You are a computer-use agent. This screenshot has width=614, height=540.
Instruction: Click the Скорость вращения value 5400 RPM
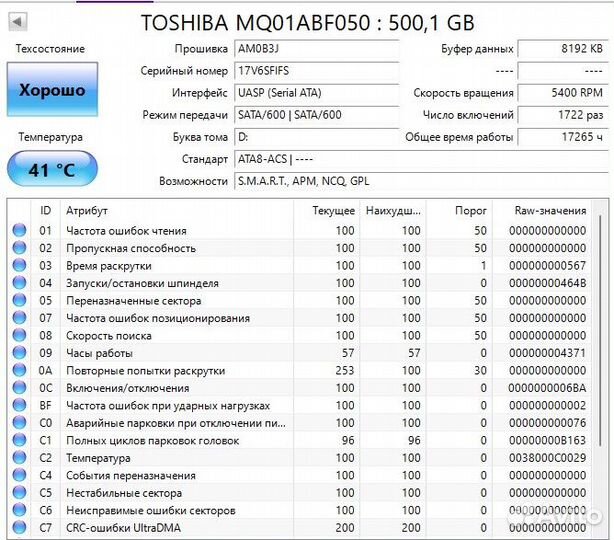click(563, 93)
